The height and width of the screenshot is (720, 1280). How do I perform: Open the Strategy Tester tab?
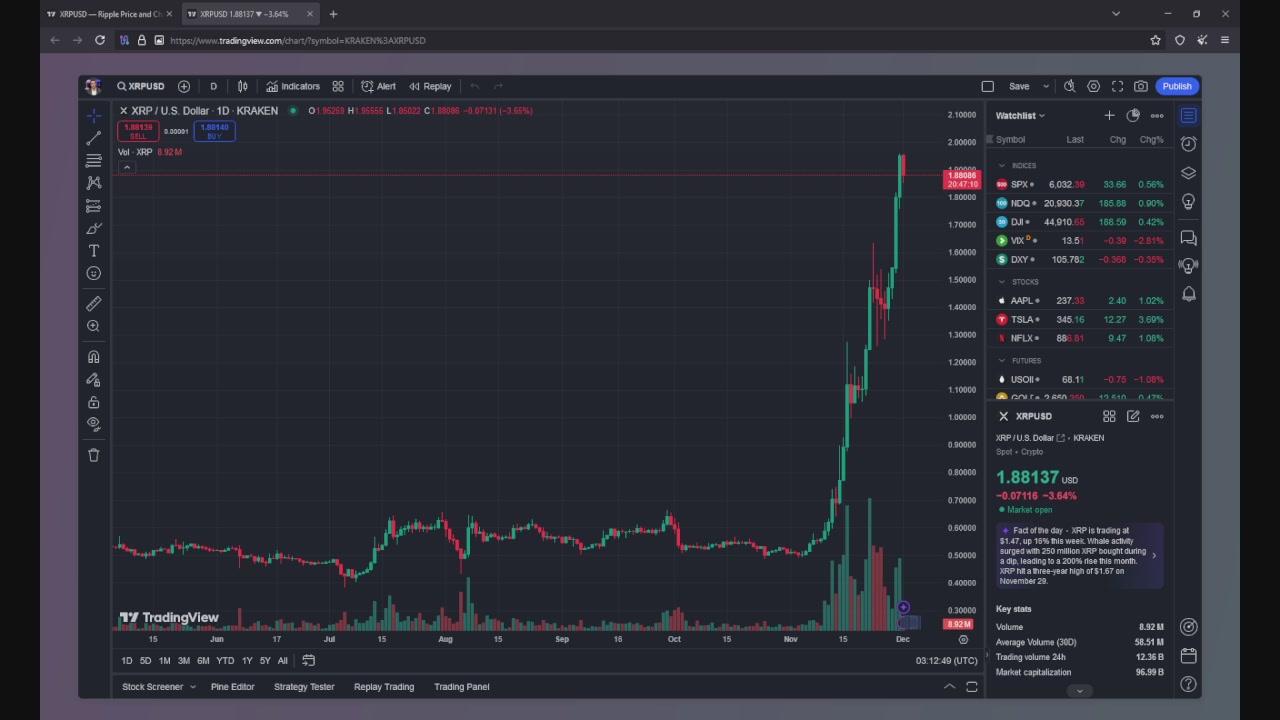(x=304, y=687)
